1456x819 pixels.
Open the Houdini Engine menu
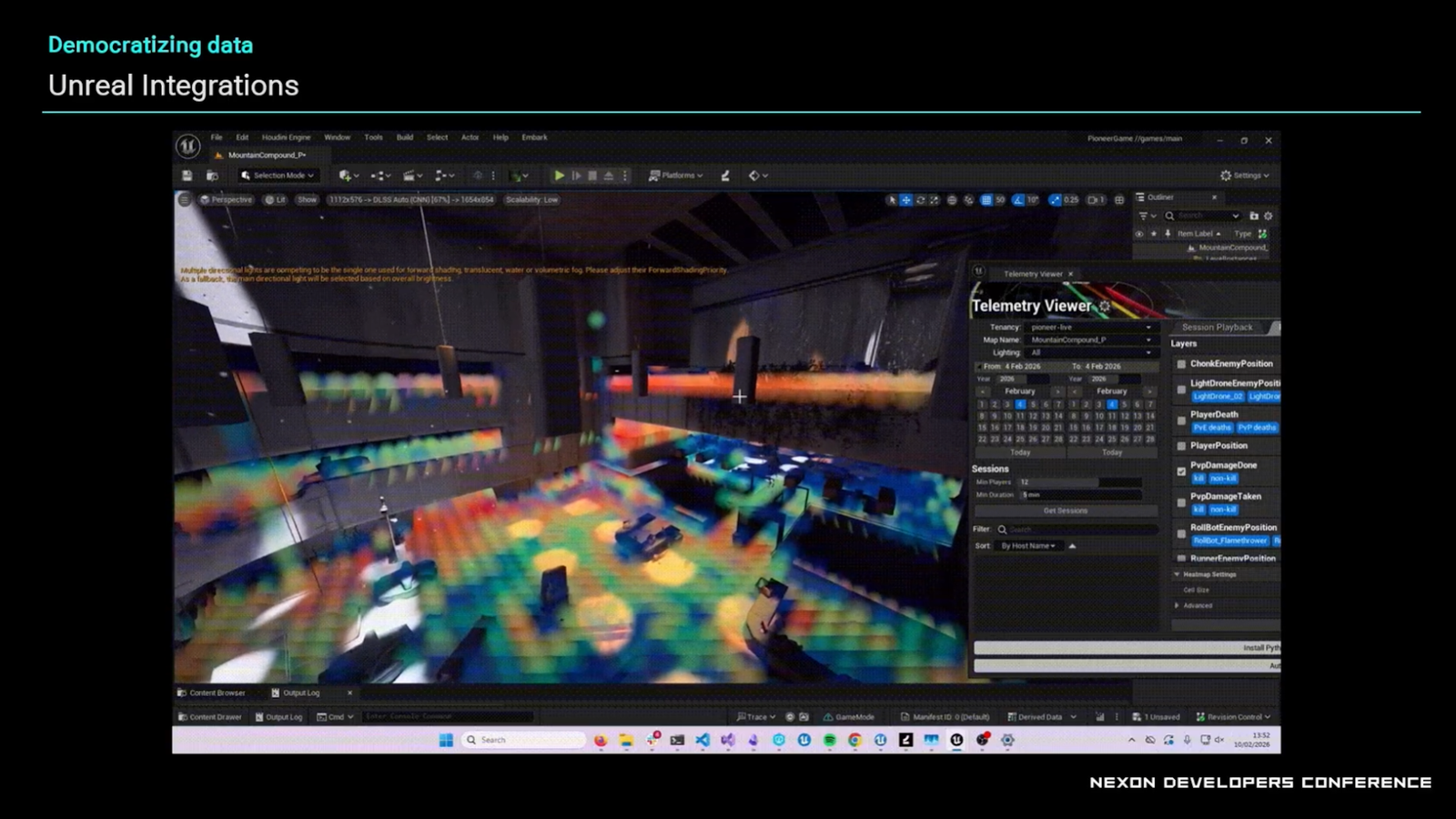tap(286, 137)
